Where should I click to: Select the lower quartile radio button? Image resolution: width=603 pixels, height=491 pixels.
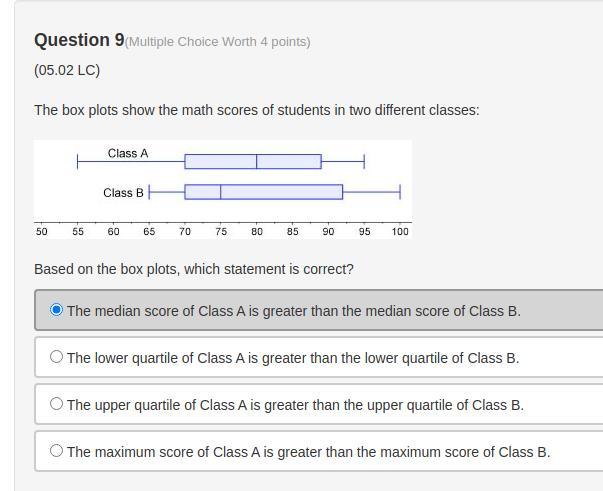click(57, 357)
